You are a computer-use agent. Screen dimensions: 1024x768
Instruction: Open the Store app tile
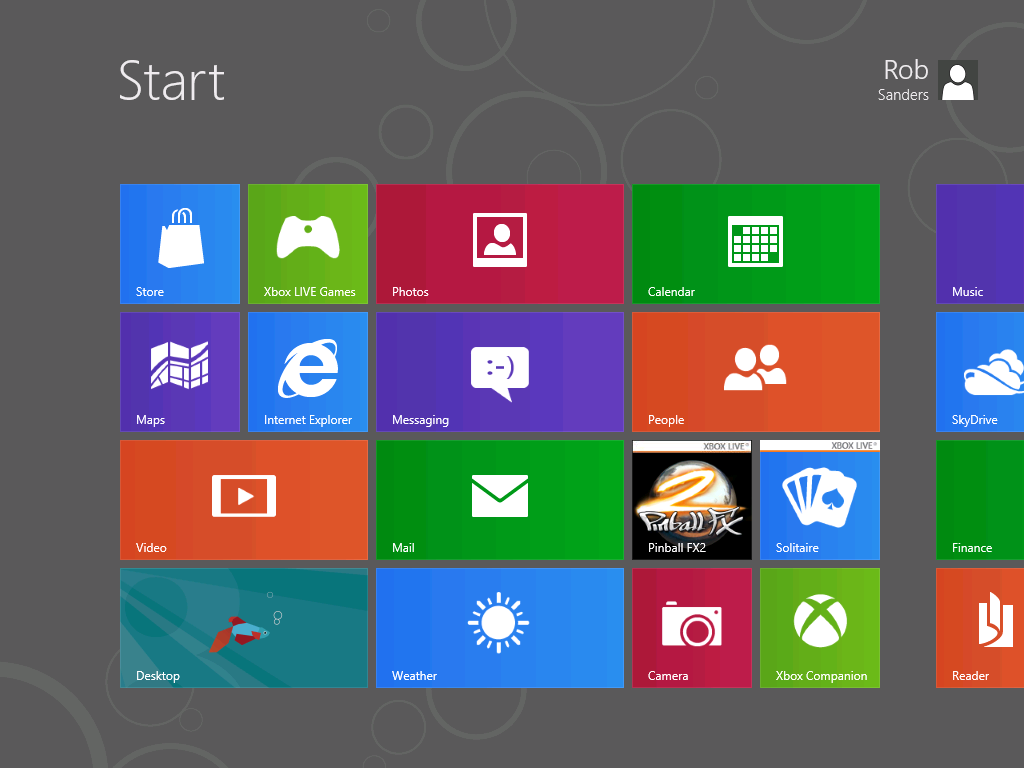pyautogui.click(x=180, y=243)
